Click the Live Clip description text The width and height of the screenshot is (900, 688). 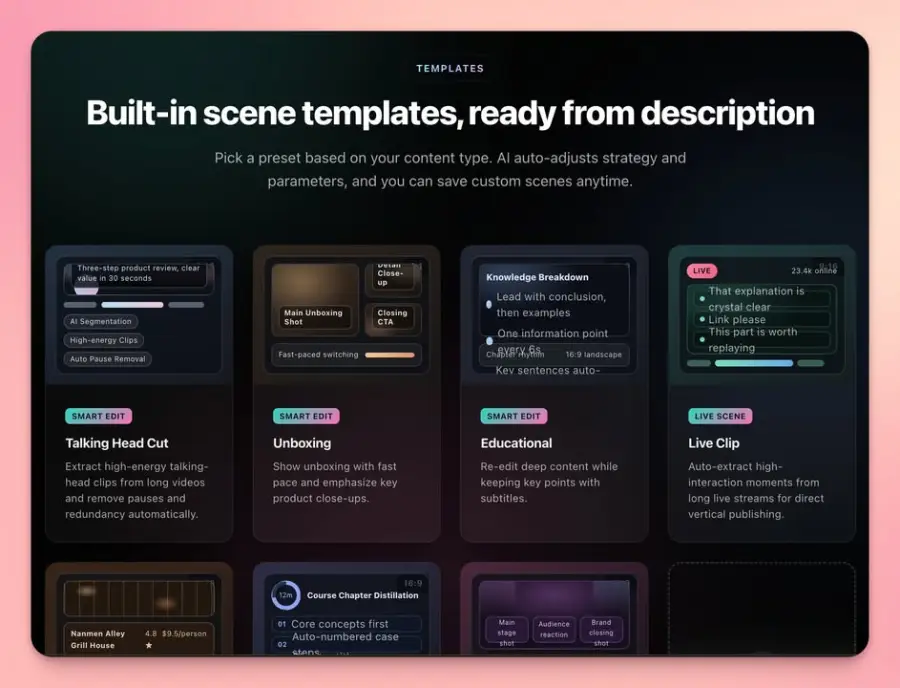click(756, 490)
